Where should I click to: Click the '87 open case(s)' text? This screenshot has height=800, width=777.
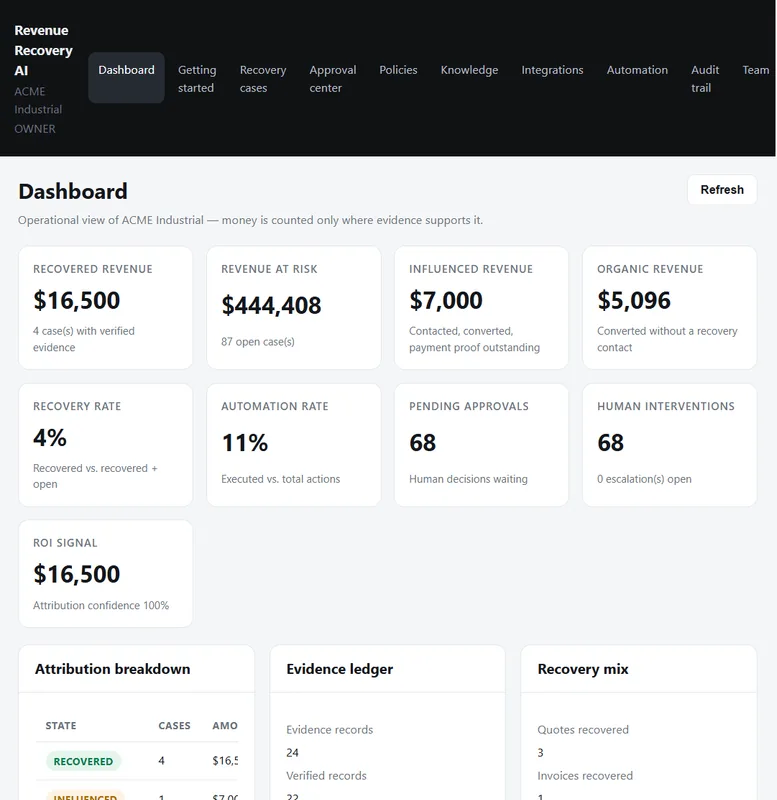(258, 342)
